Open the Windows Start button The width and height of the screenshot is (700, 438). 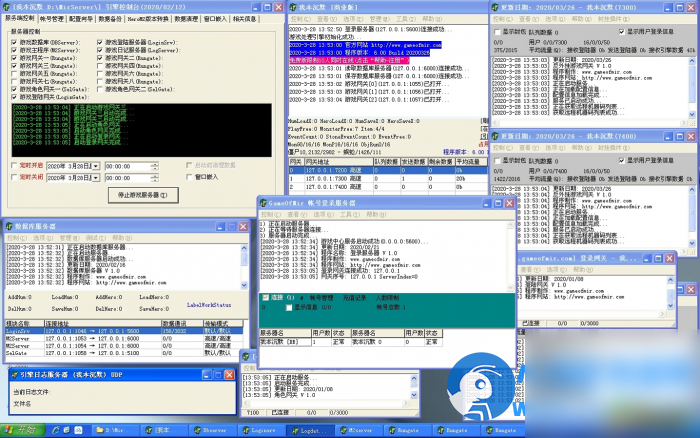20,429
